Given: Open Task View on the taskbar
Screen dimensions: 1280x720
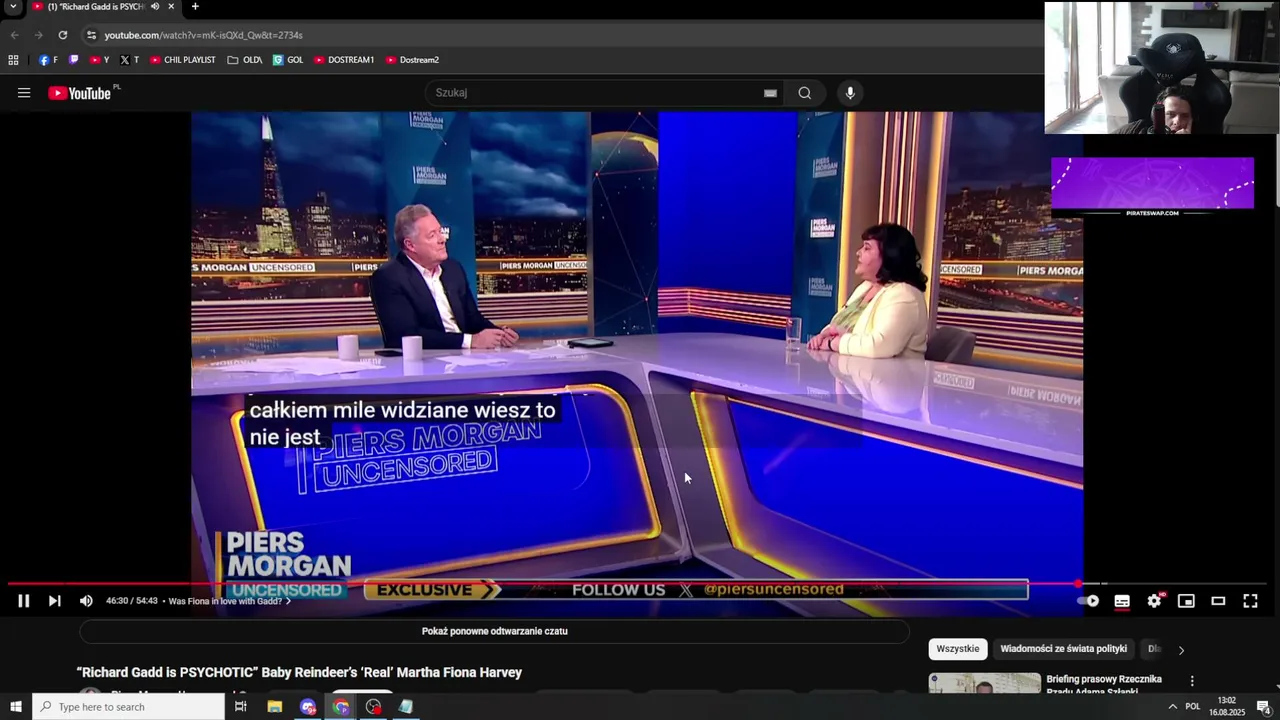Looking at the screenshot, I should [241, 707].
